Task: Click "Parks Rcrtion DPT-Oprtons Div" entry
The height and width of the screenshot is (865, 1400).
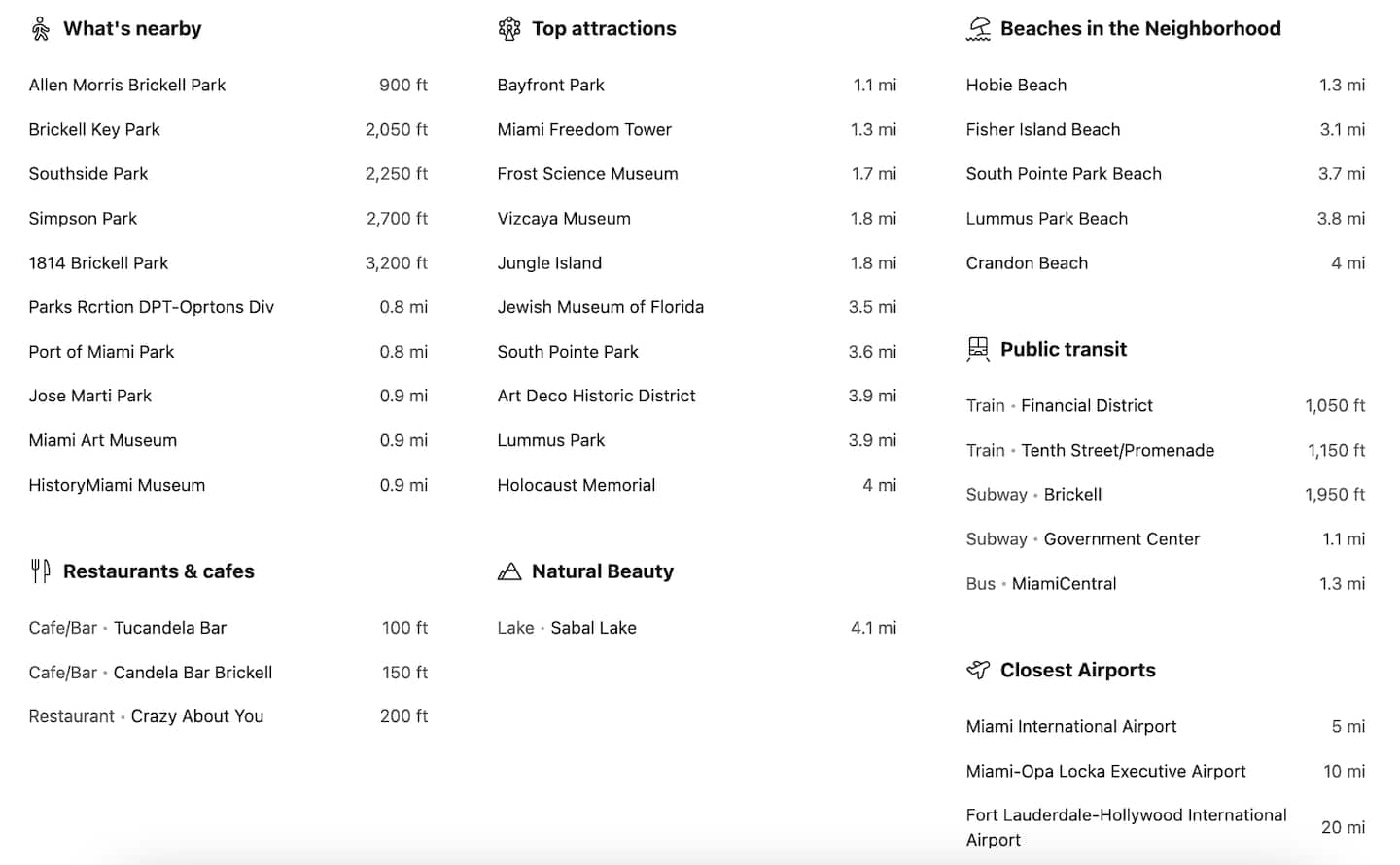Action: click(152, 307)
